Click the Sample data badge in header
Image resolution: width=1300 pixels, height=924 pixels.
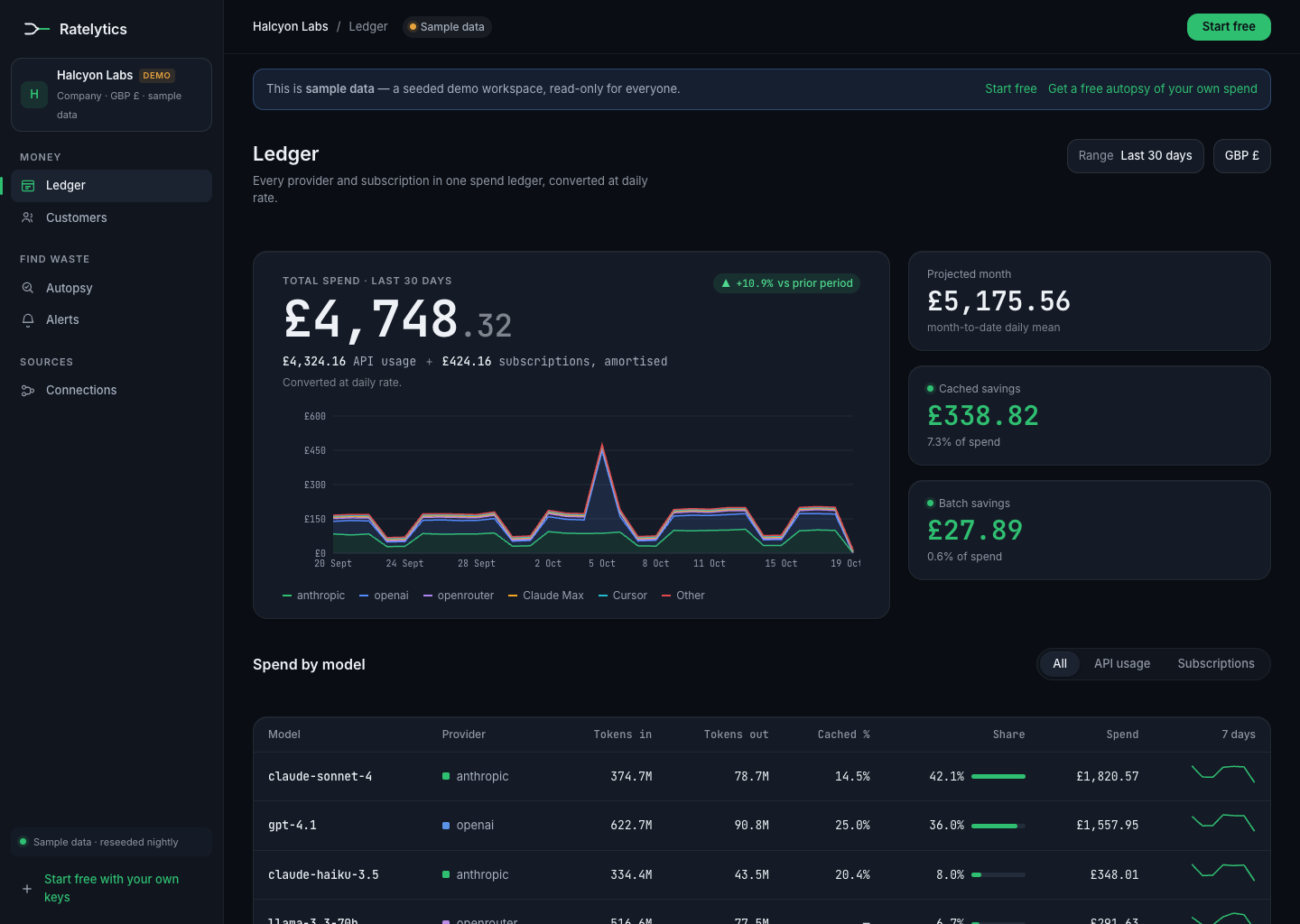click(x=447, y=27)
